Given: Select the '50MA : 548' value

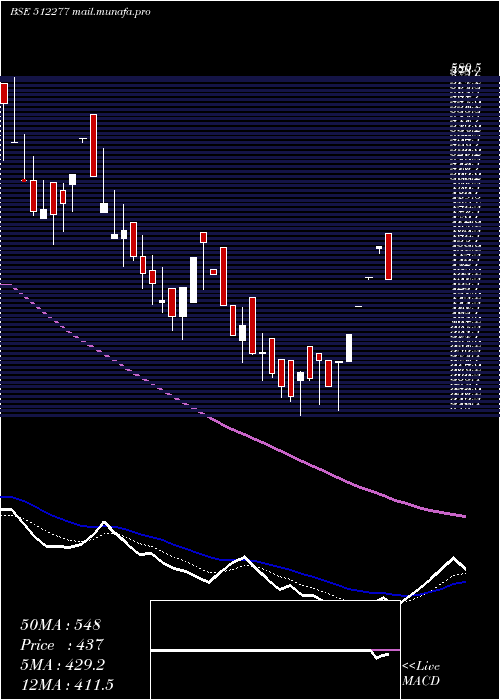Looking at the screenshot, I should (x=60, y=625).
